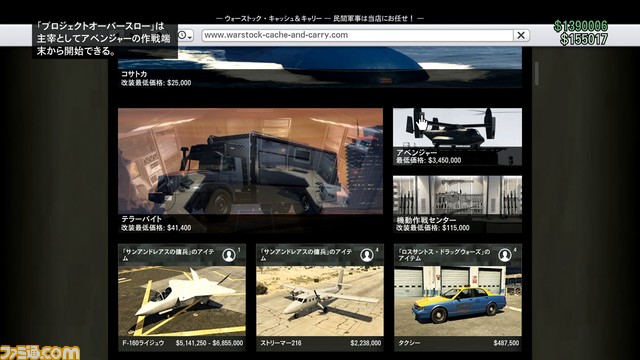640x360 pixels.
Task: Click the page vertical scrollbar
Action: tap(536, 73)
